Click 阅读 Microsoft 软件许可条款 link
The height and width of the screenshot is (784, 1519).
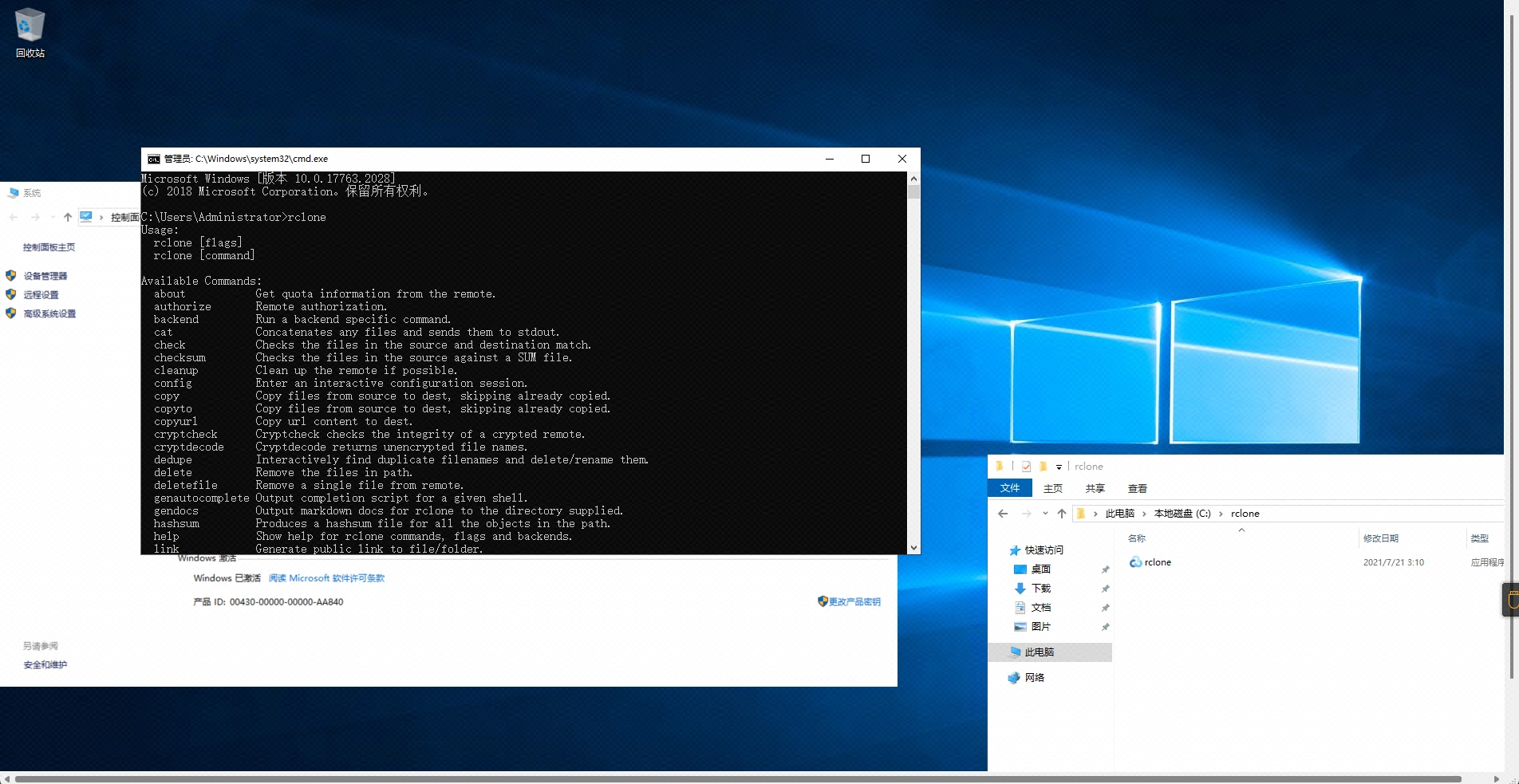[x=326, y=578]
